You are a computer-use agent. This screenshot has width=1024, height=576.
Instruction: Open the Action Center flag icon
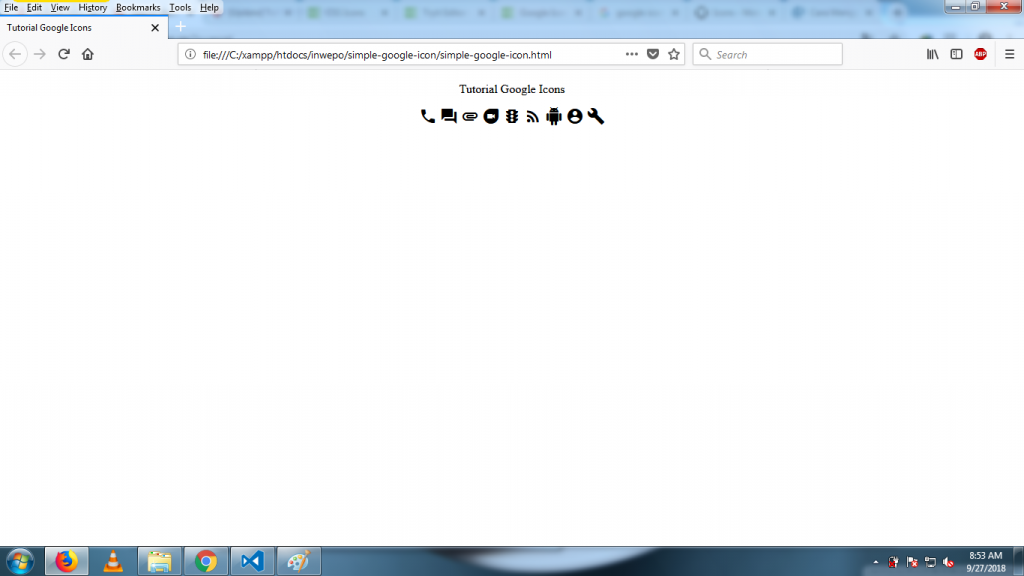912,562
